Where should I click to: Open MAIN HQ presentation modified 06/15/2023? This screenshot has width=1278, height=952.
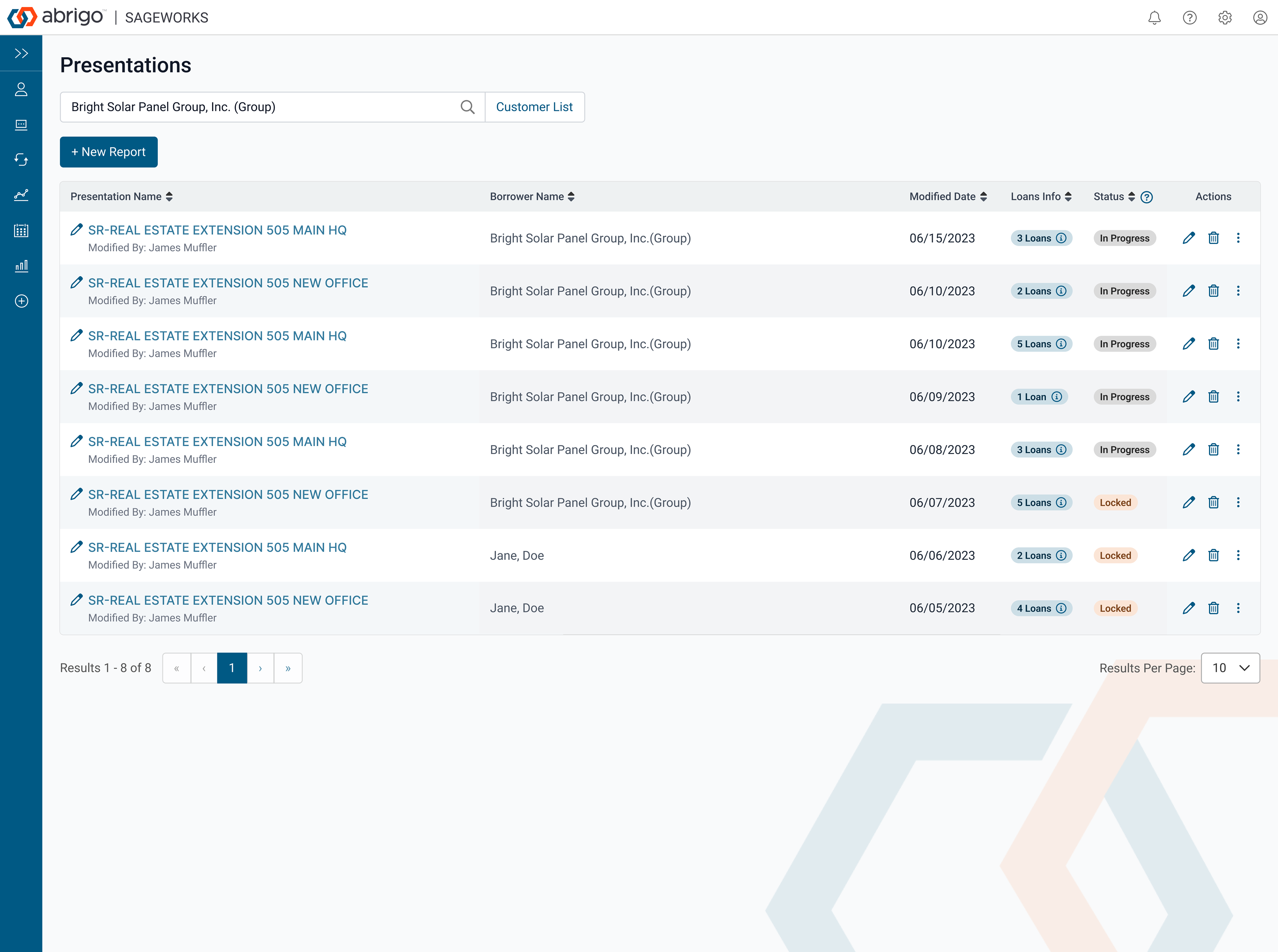[217, 230]
